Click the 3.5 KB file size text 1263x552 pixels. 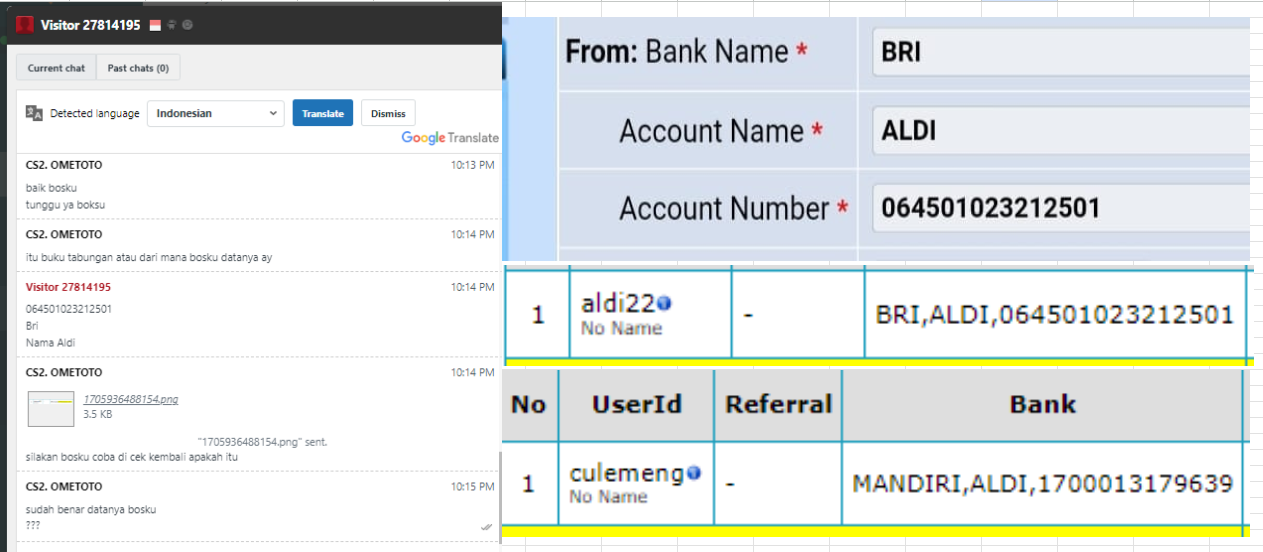point(97,413)
